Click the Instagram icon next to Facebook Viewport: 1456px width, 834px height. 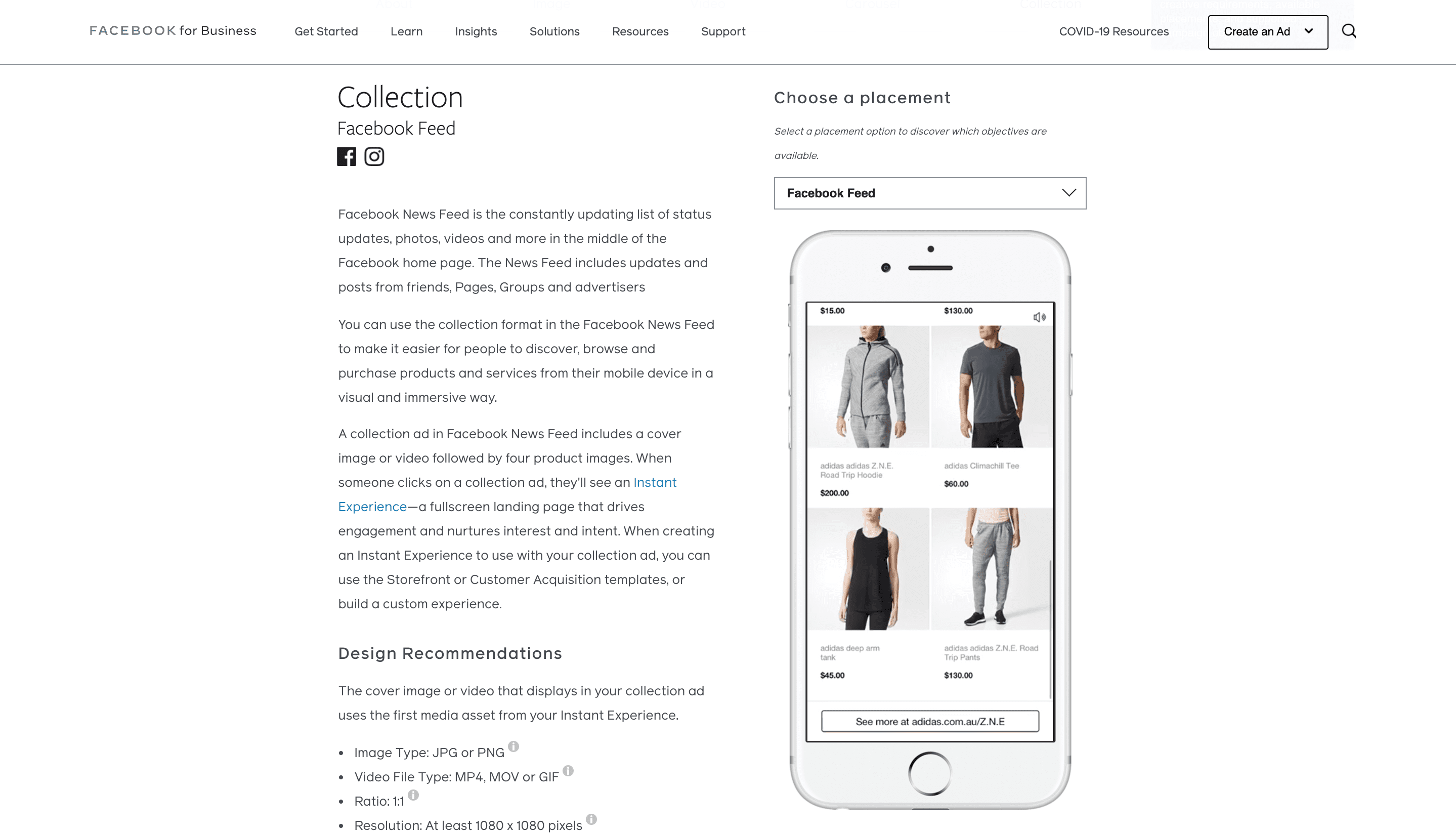[x=374, y=156]
